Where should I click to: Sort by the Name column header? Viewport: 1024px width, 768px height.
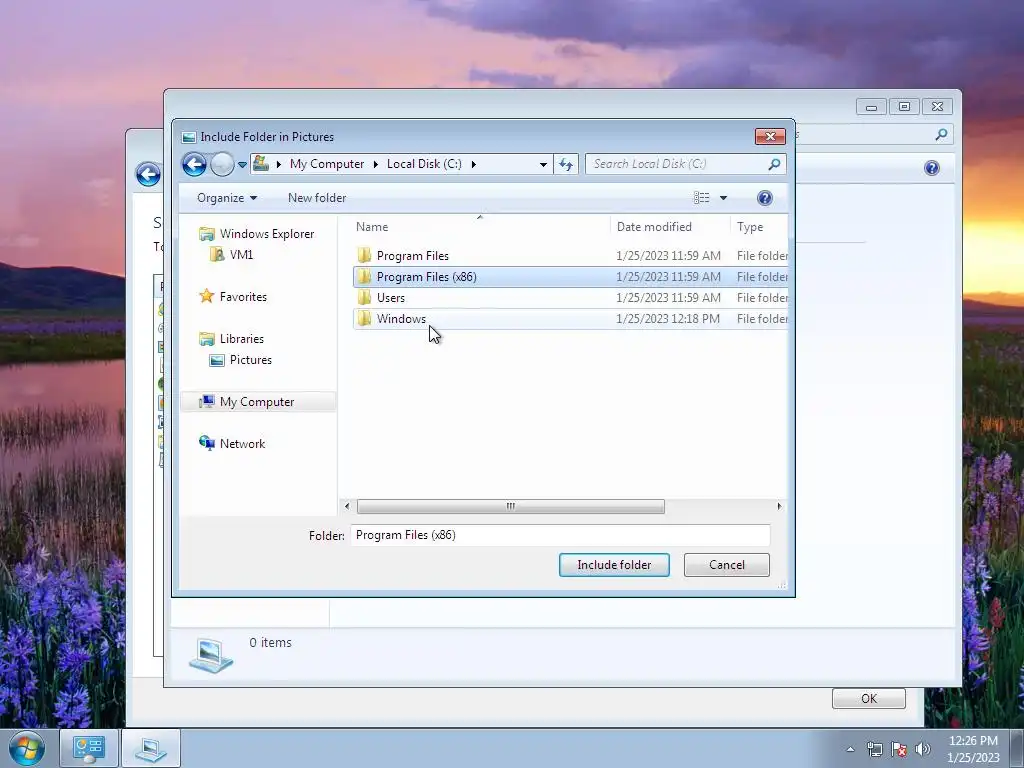click(x=372, y=227)
